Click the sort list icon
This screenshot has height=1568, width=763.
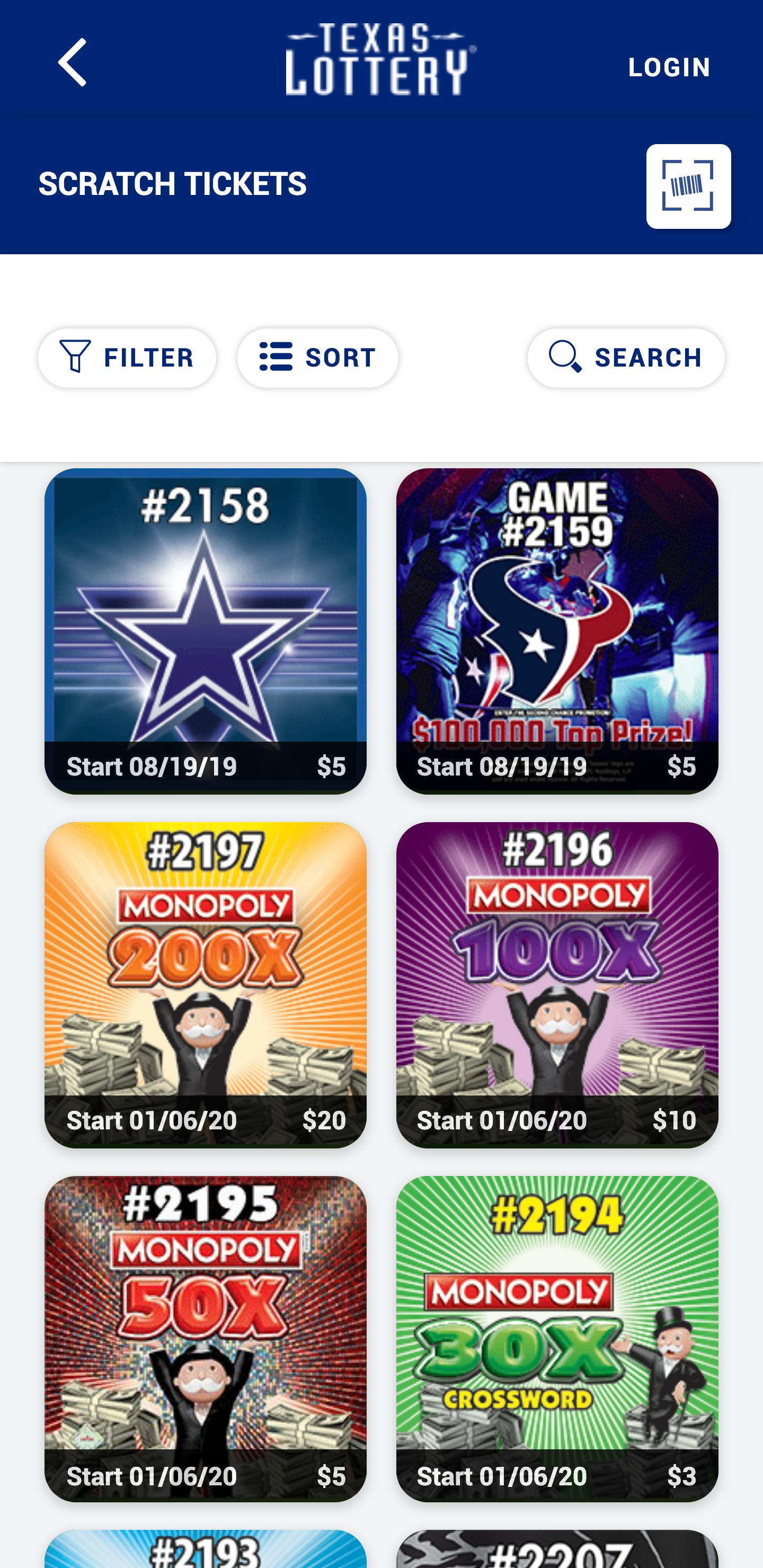pos(276,358)
